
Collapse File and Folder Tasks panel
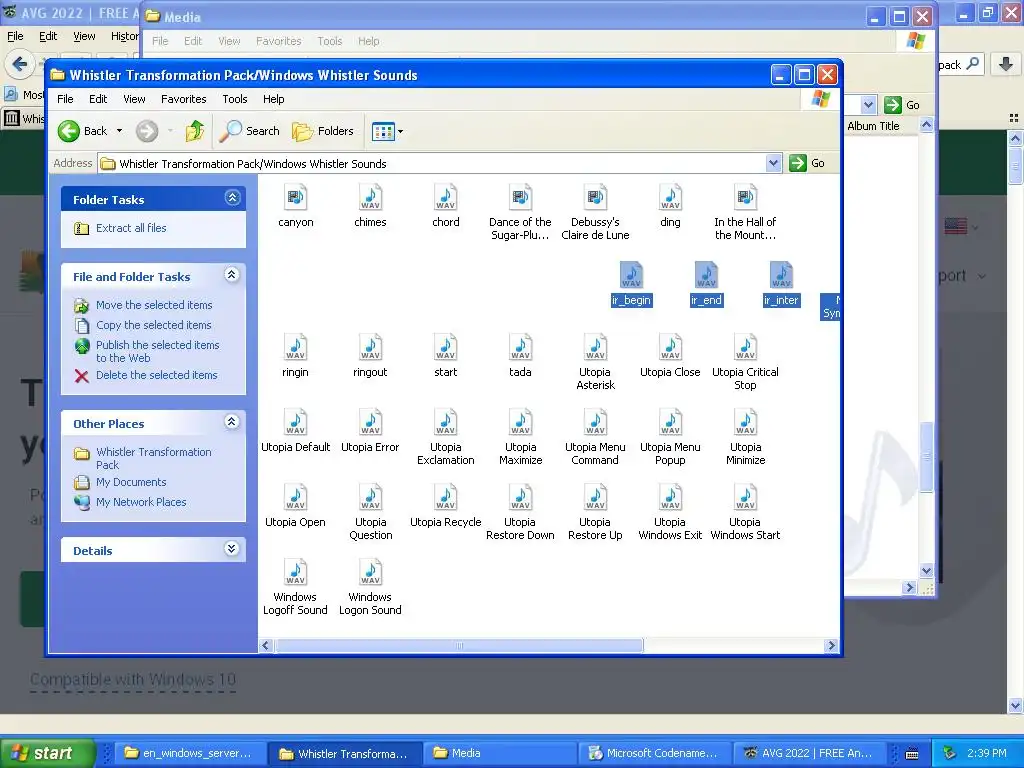[x=232, y=275]
